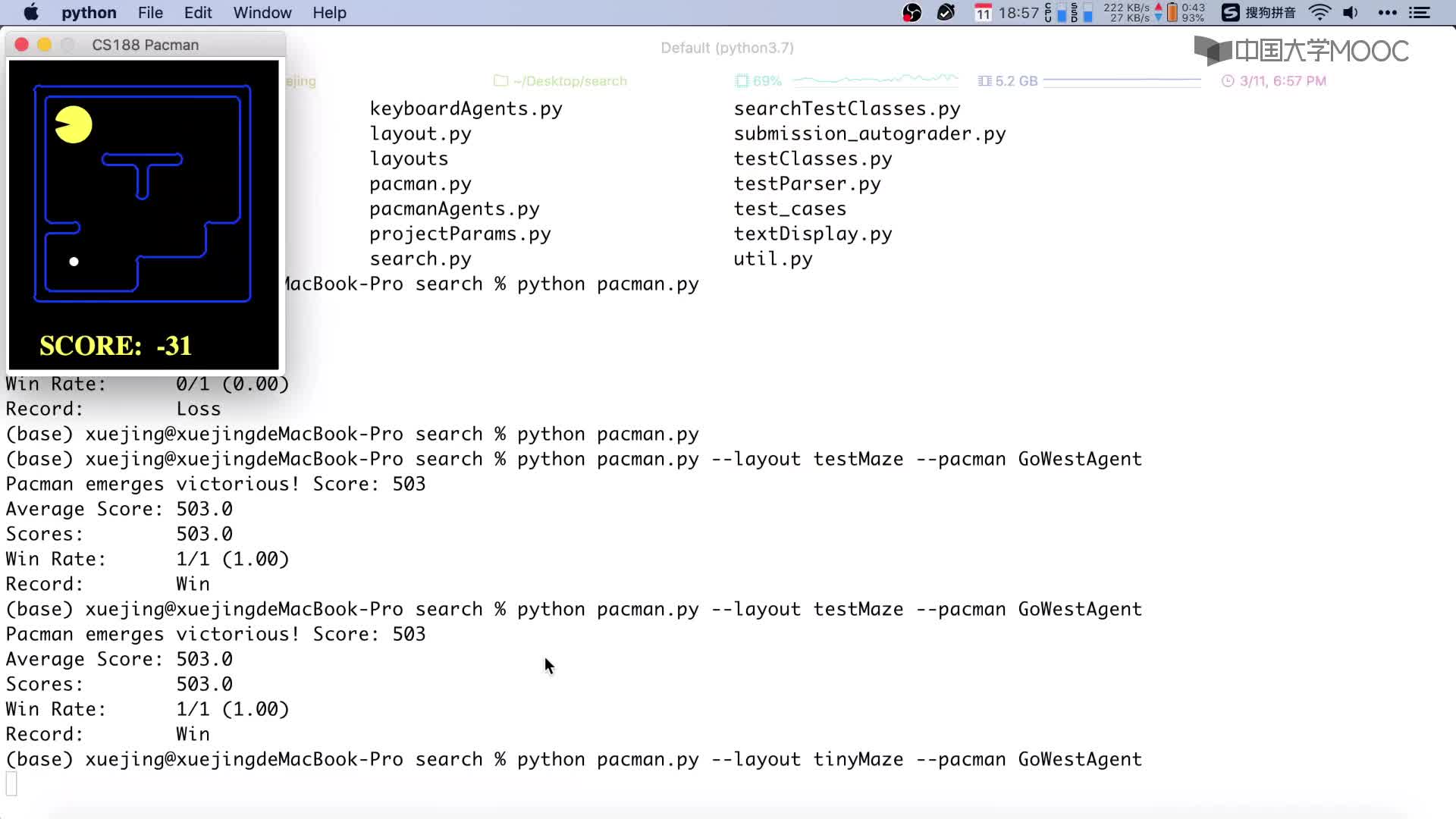
Task: Open the File menu
Action: 150,13
